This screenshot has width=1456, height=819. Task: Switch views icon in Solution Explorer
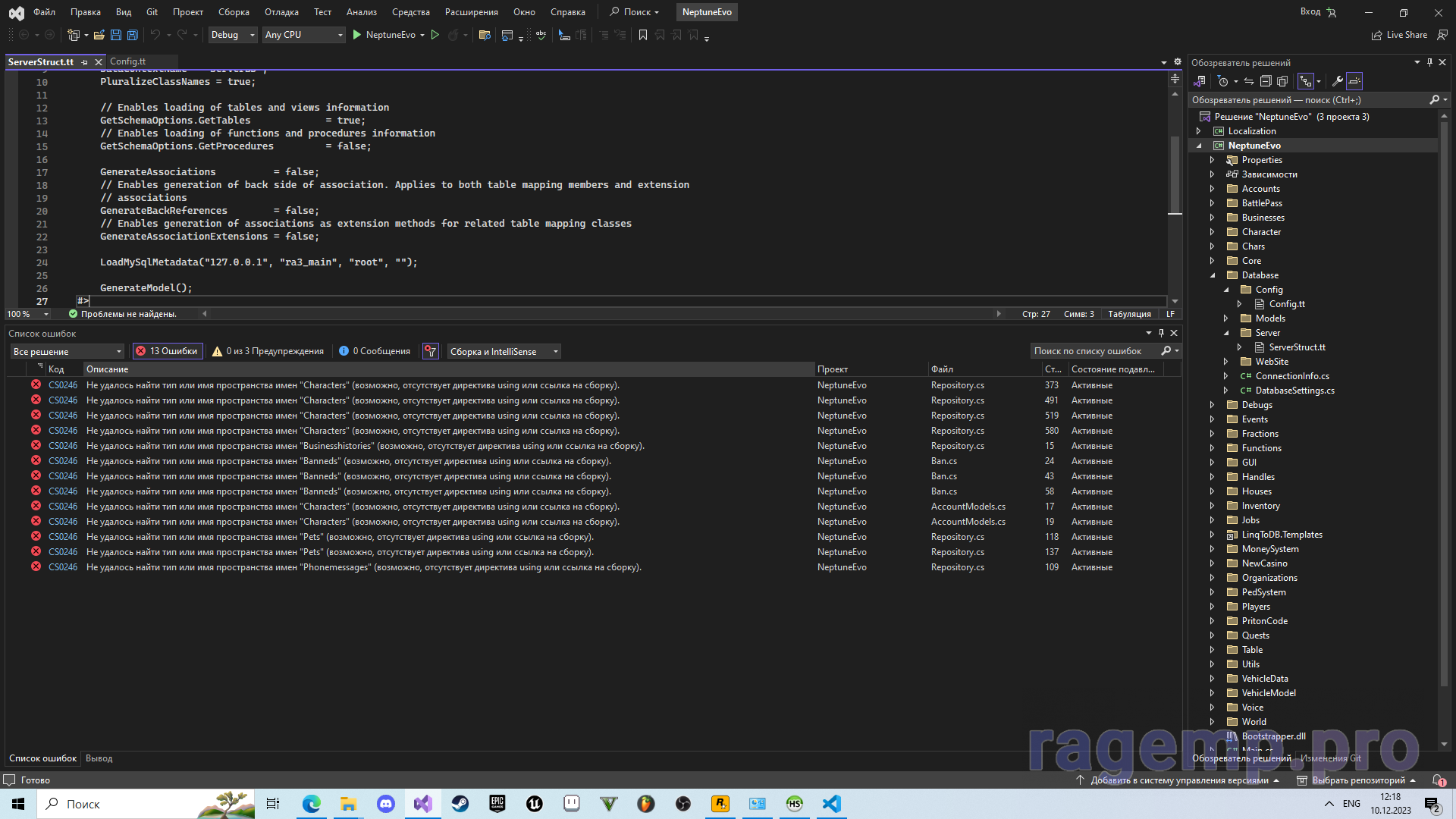(1200, 81)
